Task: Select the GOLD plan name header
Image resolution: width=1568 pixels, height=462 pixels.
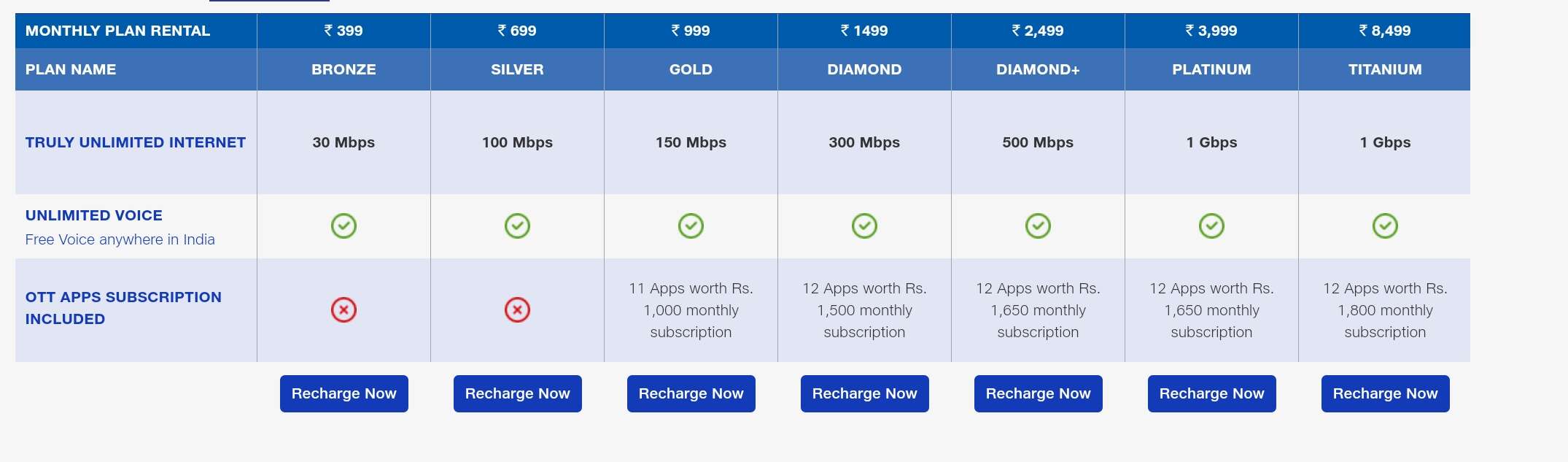Action: click(x=691, y=69)
